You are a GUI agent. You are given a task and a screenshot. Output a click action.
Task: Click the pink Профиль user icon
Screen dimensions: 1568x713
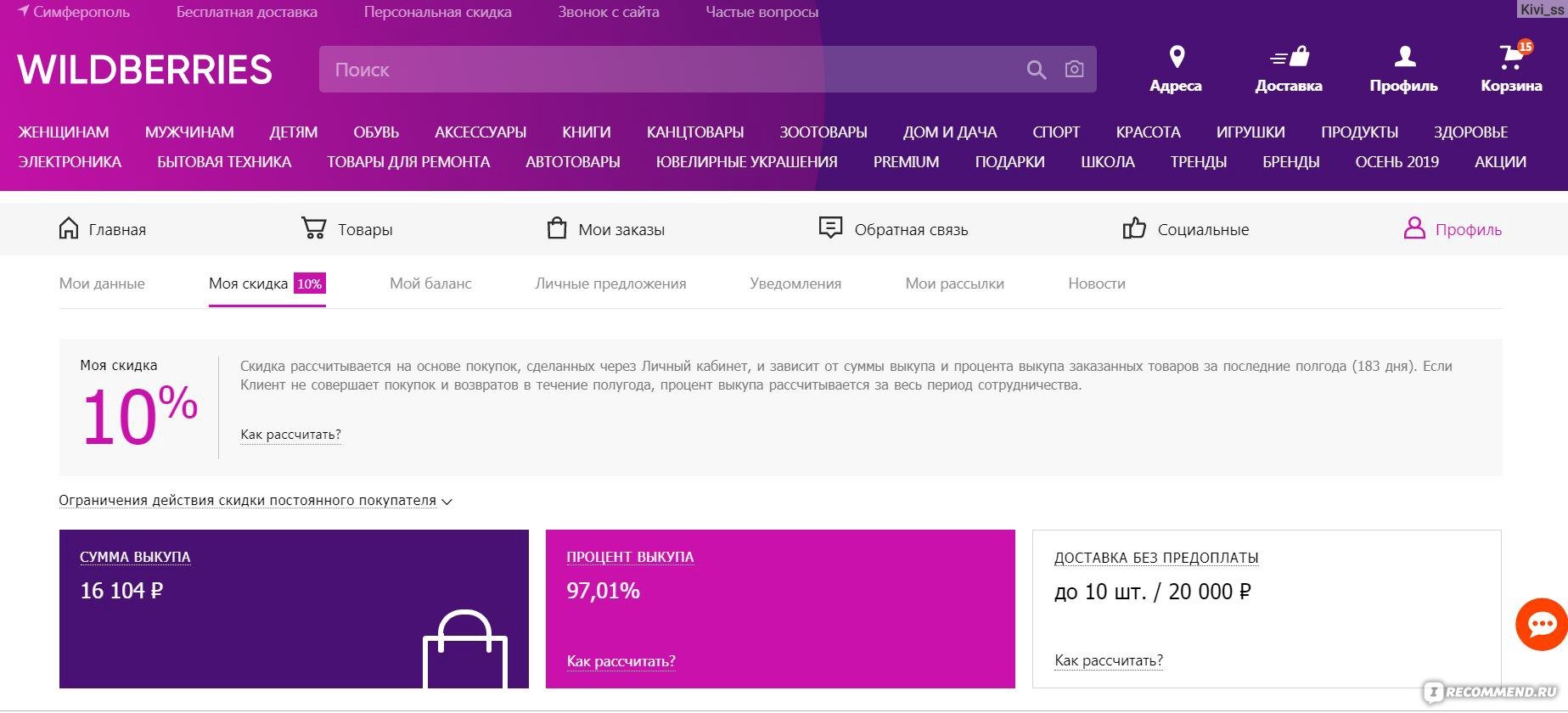click(x=1414, y=227)
